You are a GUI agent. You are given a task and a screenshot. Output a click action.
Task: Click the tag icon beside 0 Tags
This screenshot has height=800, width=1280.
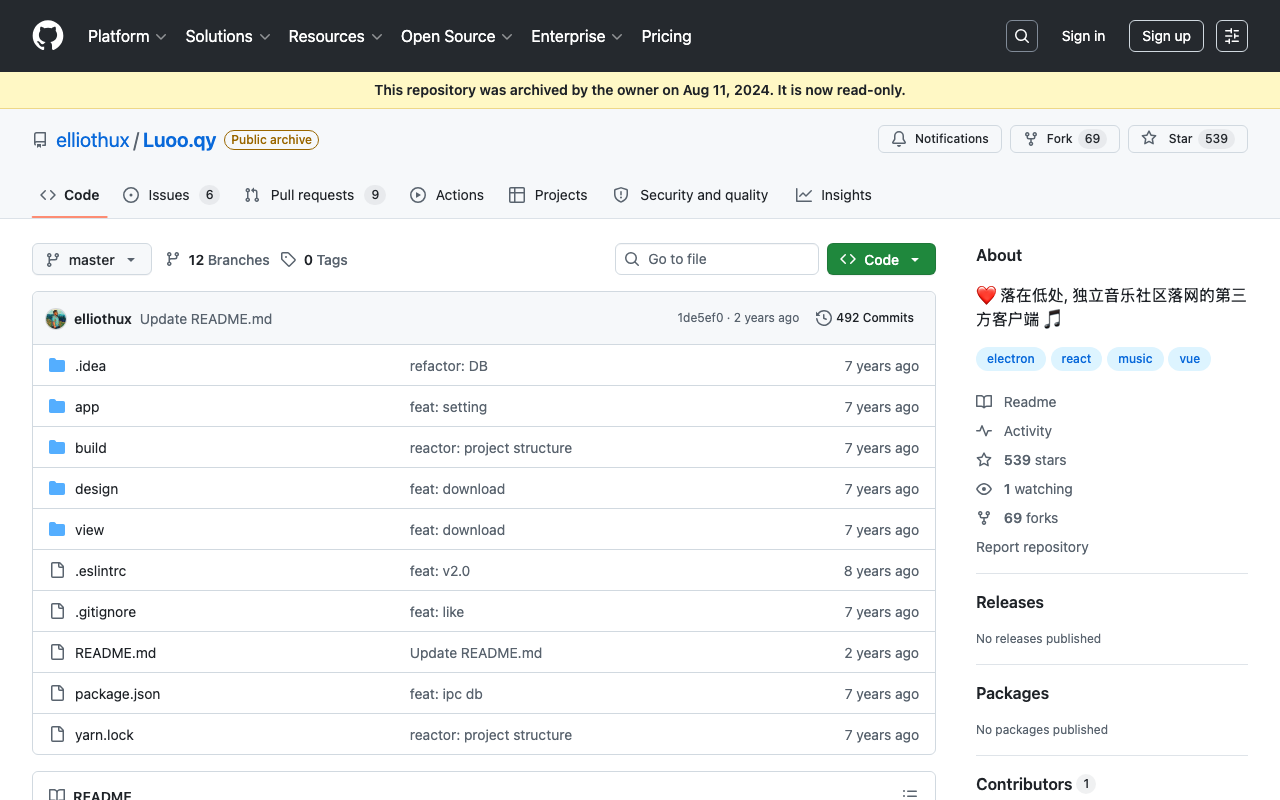(x=288, y=260)
